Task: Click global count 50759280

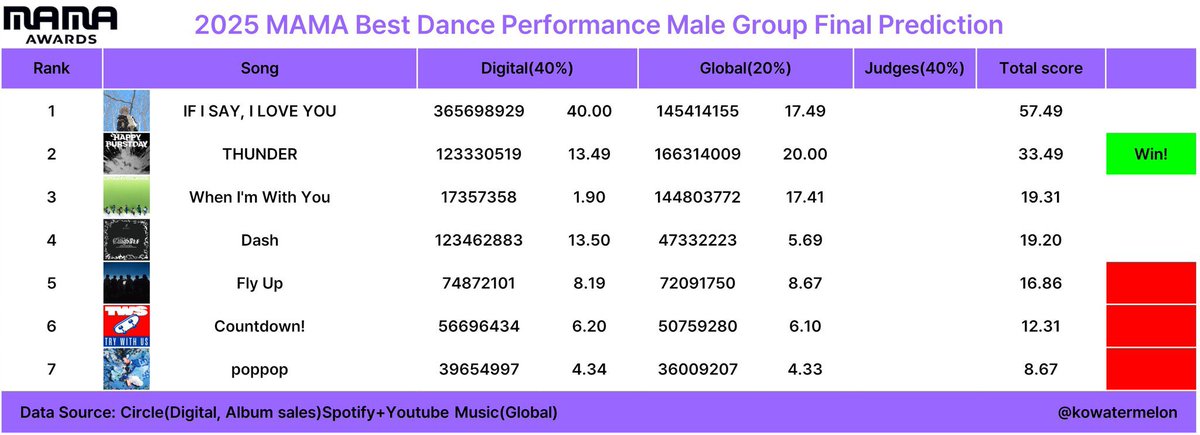Action: pyautogui.click(x=696, y=326)
